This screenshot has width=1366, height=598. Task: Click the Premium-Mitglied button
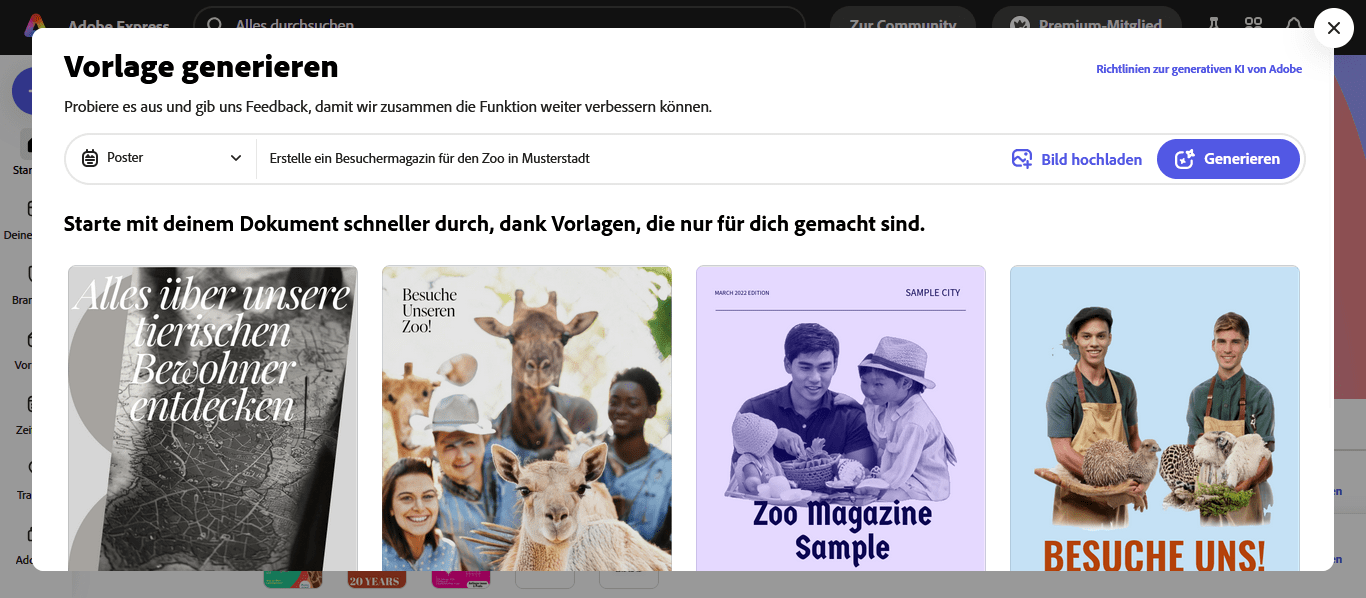pyautogui.click(x=1086, y=25)
